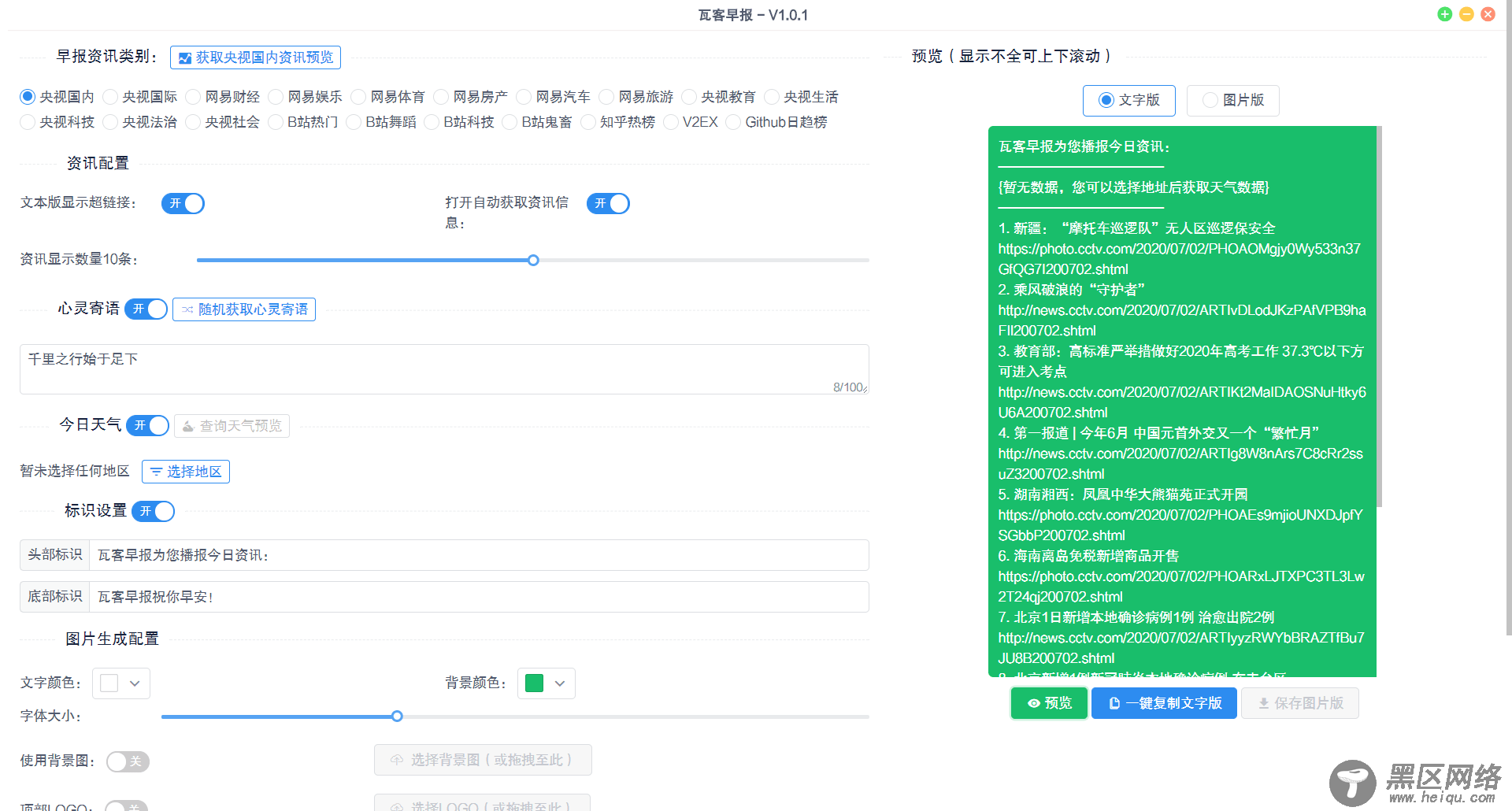Screen dimensions: 1512x811
Task: Pick the 央视生活 category
Action: pyautogui.click(x=801, y=97)
